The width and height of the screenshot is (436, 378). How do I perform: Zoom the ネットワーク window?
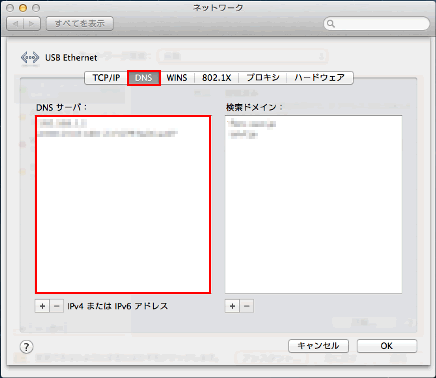pos(36,8)
